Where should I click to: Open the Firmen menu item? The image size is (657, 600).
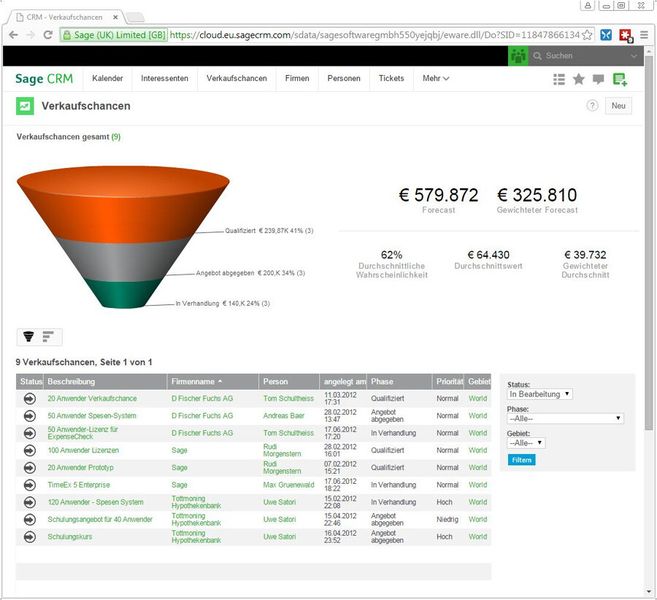pyautogui.click(x=297, y=78)
